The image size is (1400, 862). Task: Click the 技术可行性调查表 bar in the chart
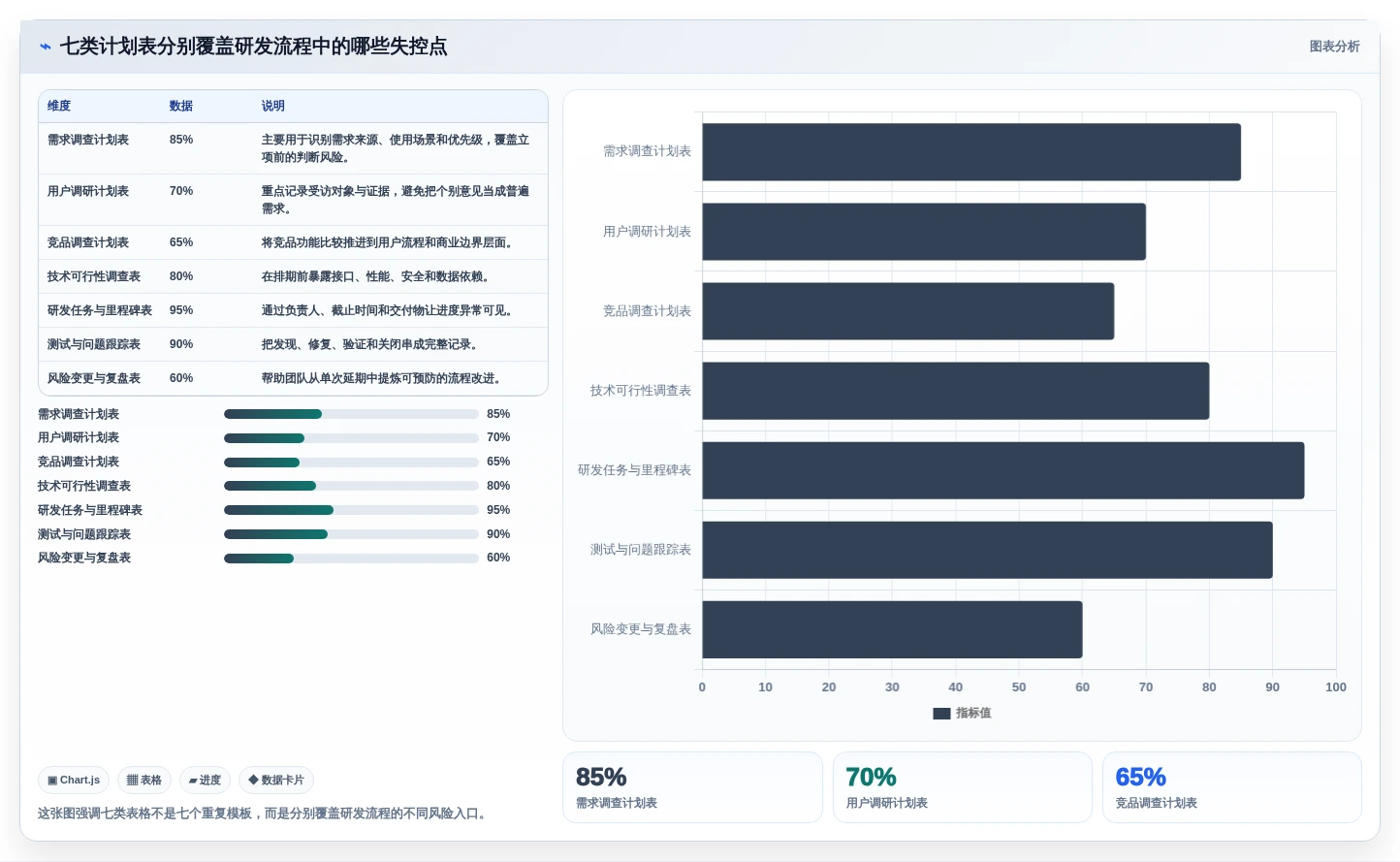[x=956, y=391]
